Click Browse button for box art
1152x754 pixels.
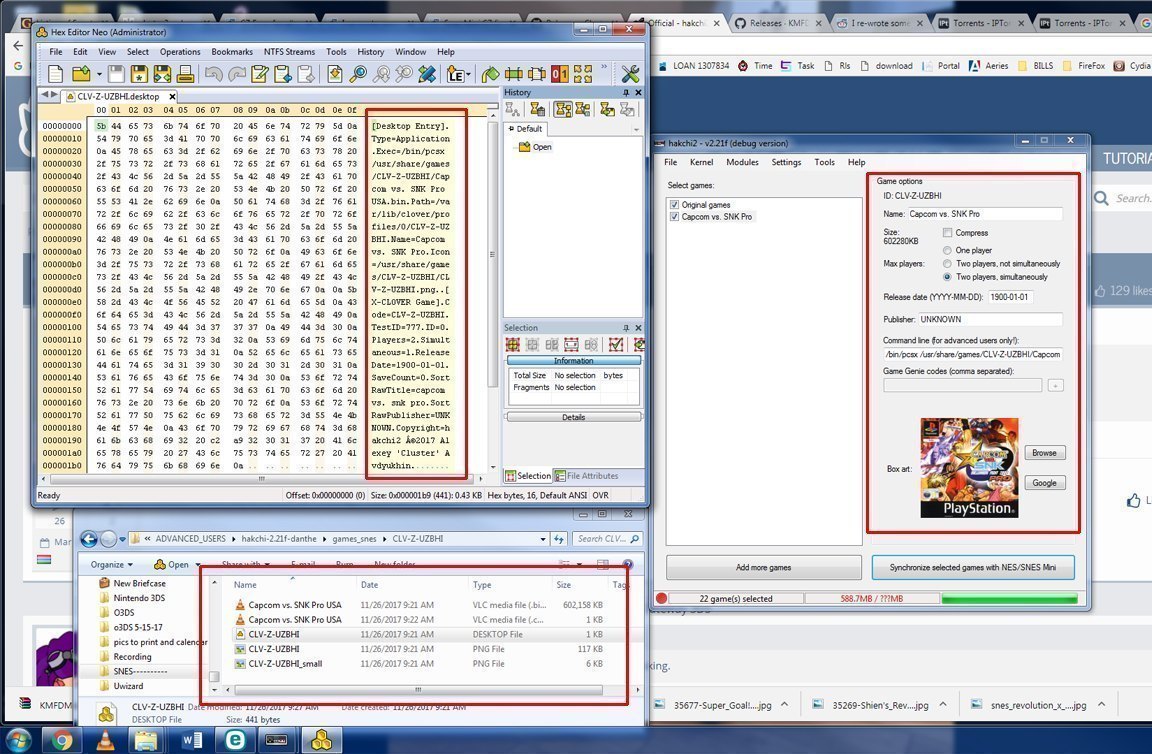(x=1044, y=453)
